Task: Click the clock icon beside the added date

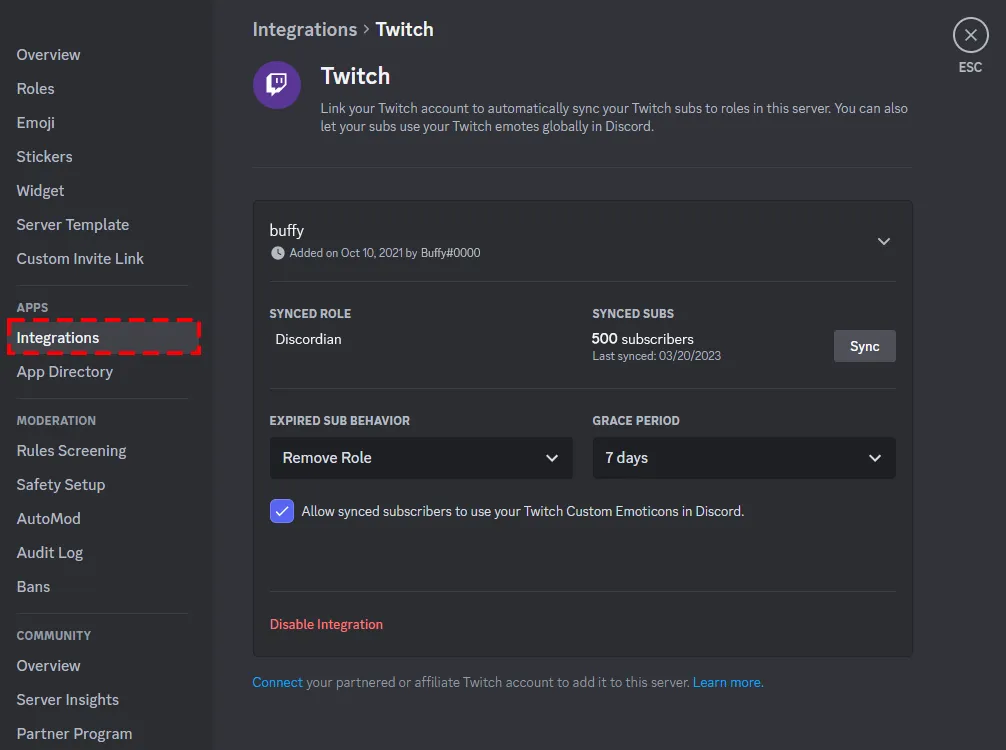Action: (277, 253)
